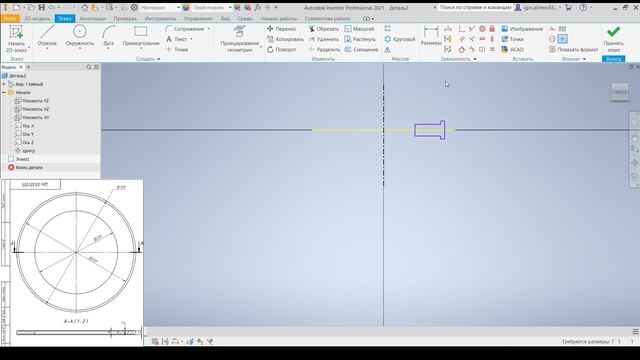Viewport: 640px width, 360px height.
Task: Collapse the Начало folder node
Action: pos(4,93)
